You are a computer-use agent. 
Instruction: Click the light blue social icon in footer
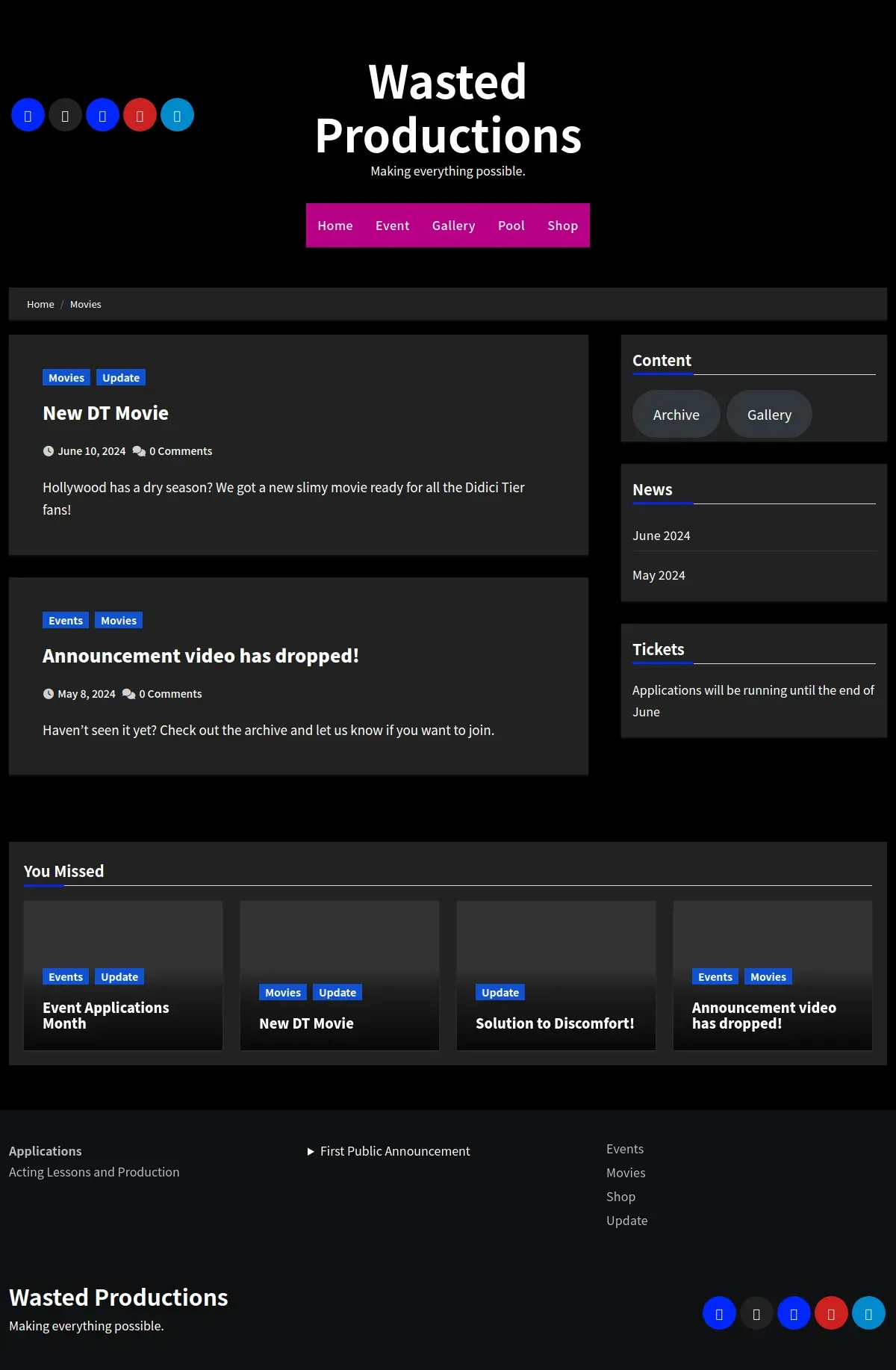point(868,1313)
